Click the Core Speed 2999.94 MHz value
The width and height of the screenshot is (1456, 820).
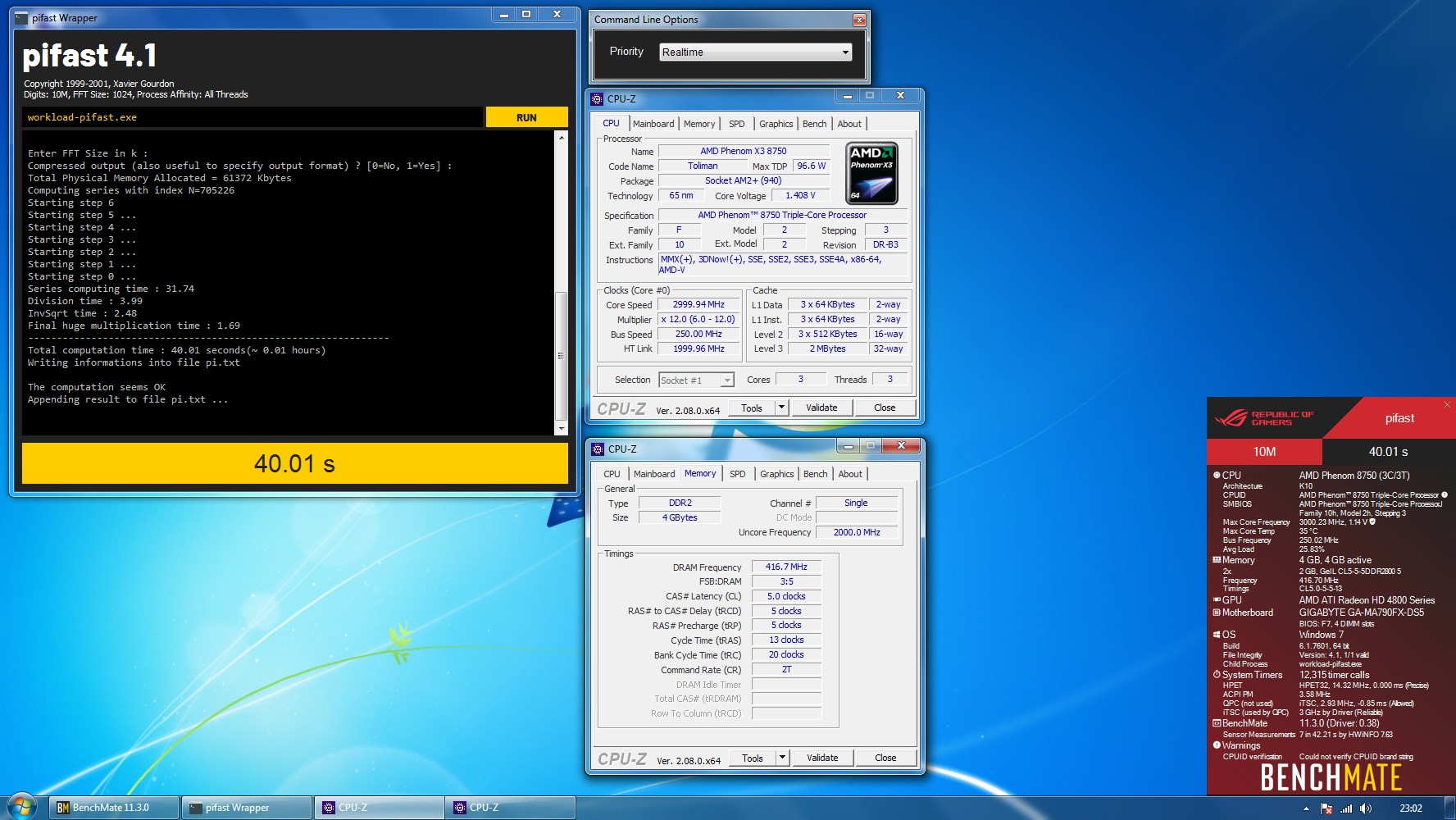click(x=698, y=304)
